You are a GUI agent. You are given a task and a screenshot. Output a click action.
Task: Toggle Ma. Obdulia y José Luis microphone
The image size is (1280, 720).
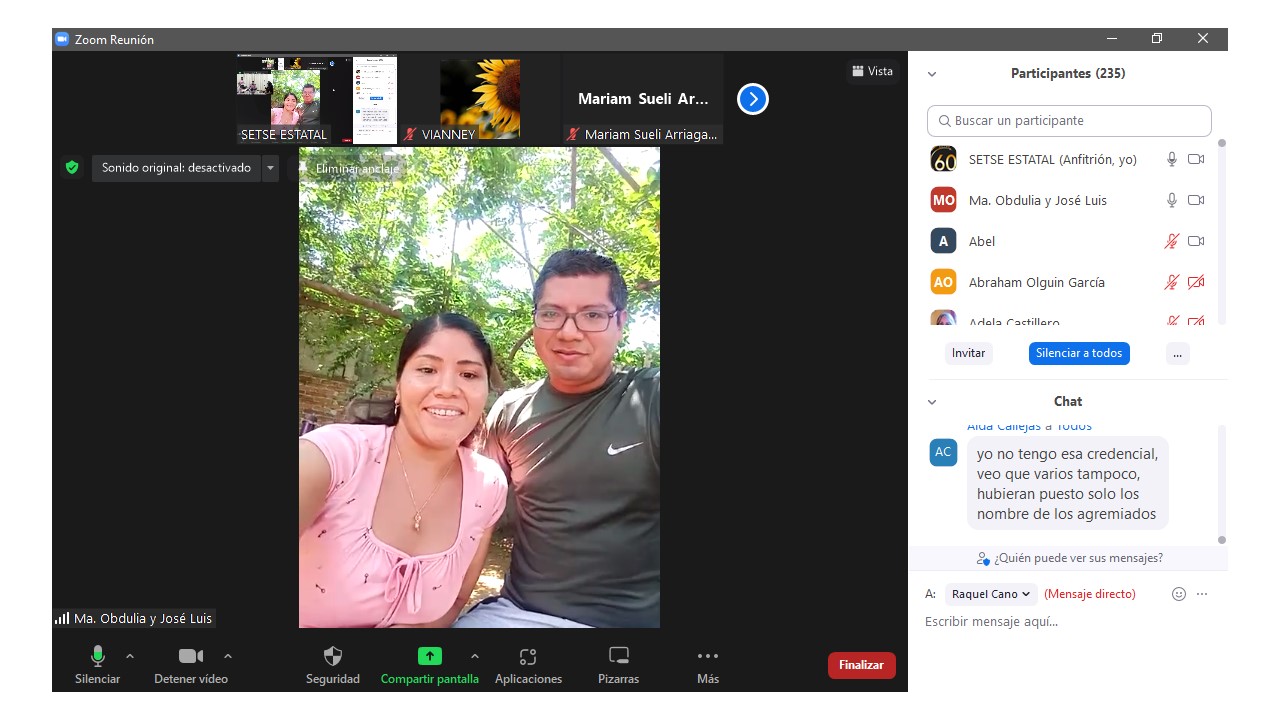pos(1172,200)
